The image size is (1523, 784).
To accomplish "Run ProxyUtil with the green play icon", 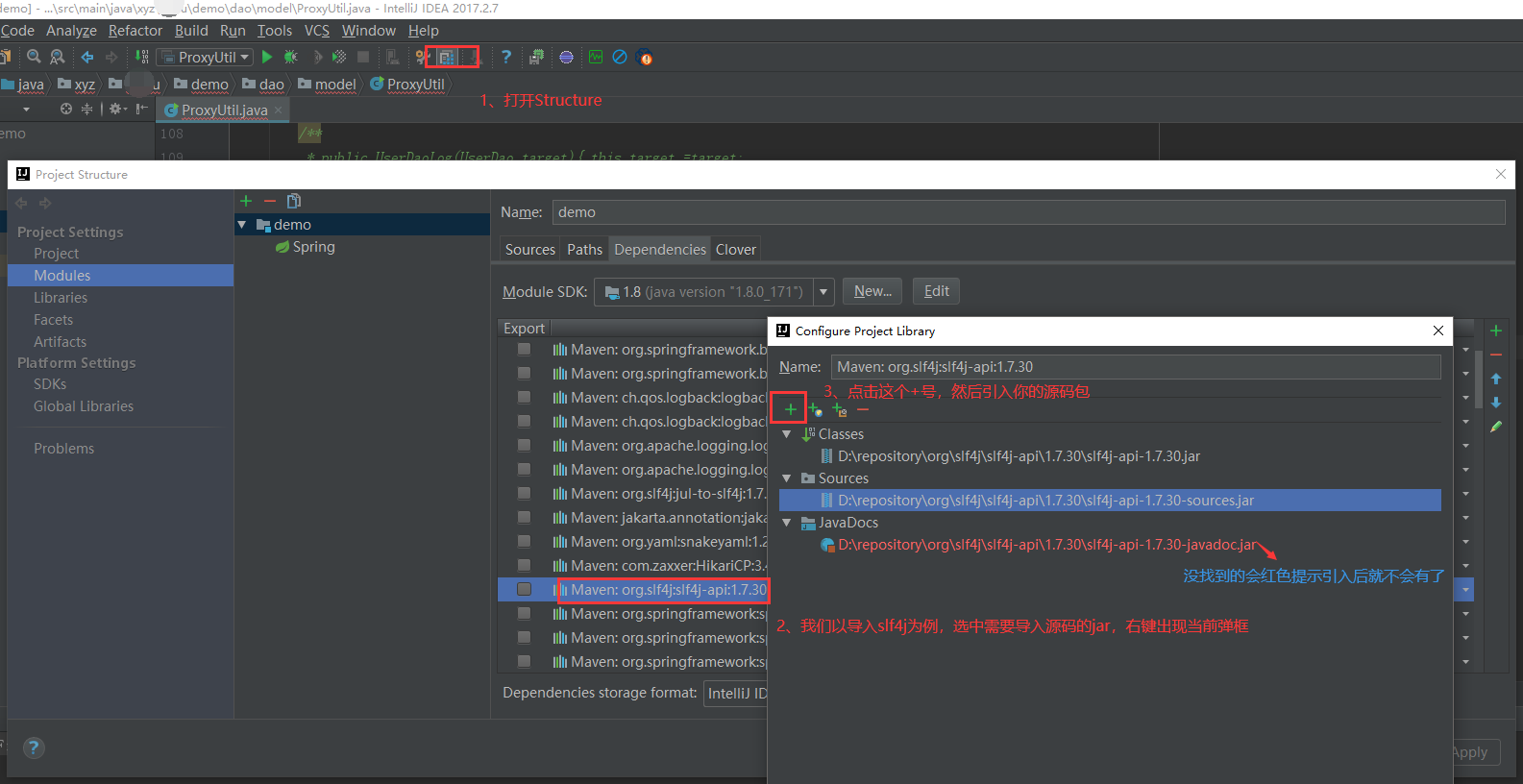I will coord(267,57).
